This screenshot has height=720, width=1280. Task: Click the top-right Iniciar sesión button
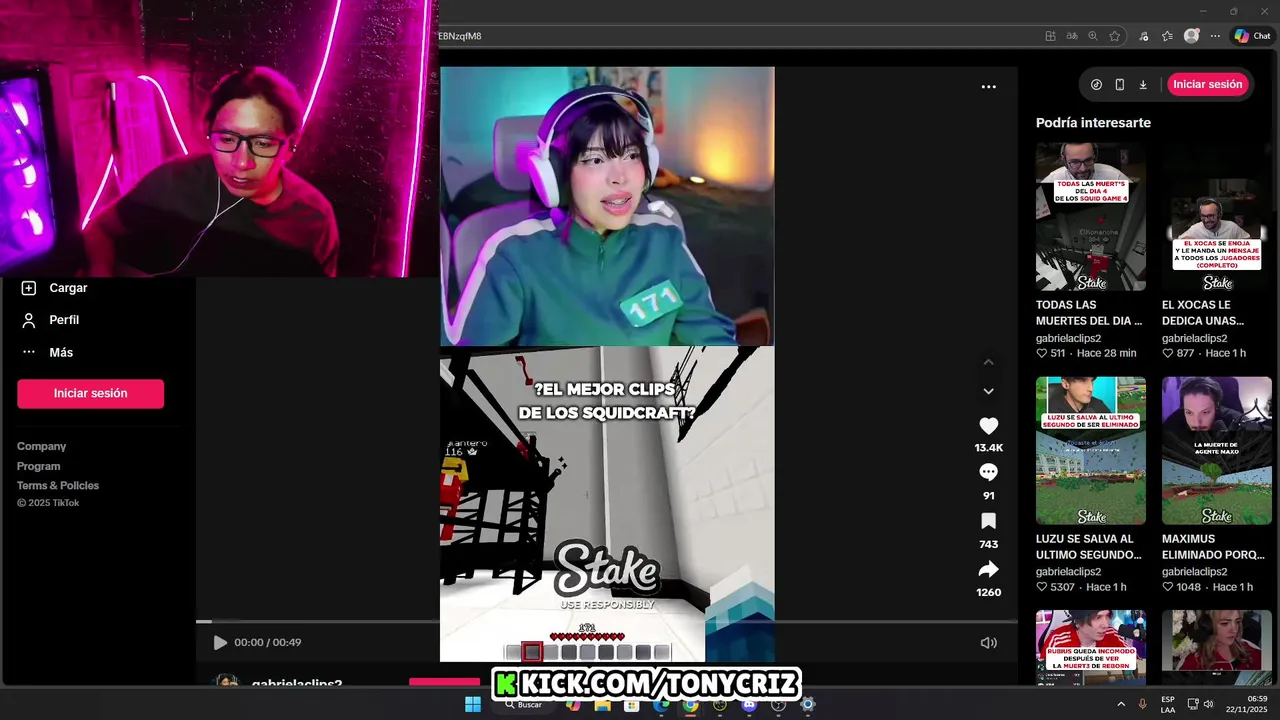[1207, 84]
